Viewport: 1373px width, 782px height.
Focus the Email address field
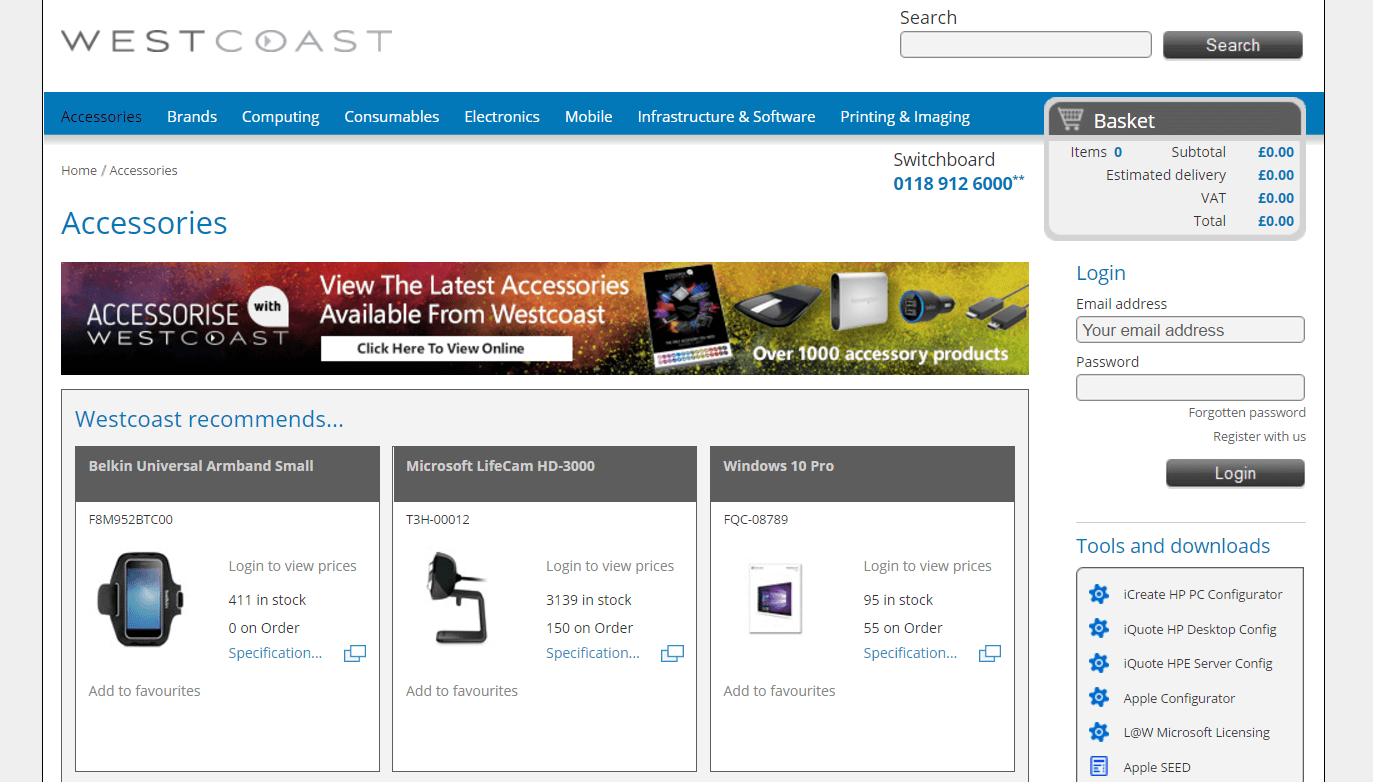[1190, 330]
